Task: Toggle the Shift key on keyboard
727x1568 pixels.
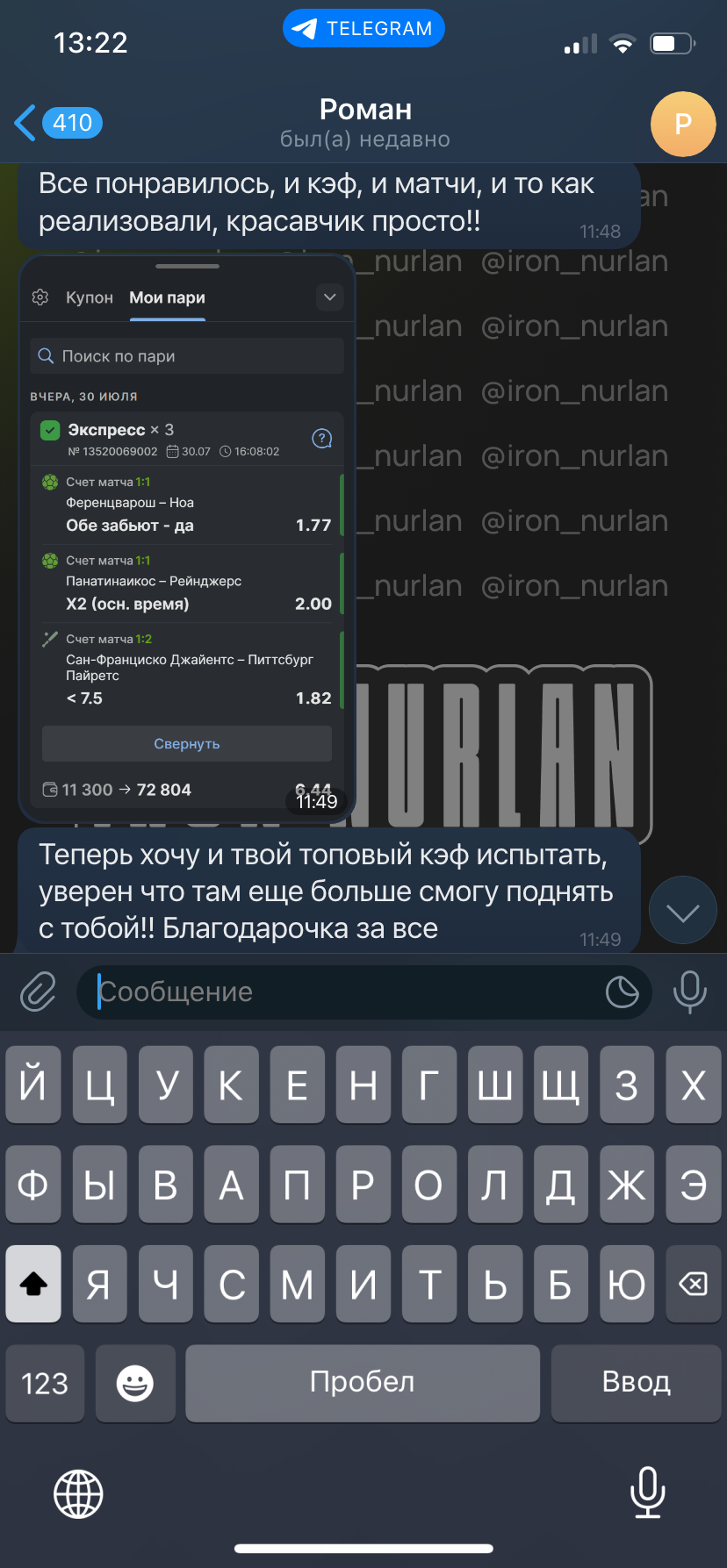Action: click(x=33, y=1285)
